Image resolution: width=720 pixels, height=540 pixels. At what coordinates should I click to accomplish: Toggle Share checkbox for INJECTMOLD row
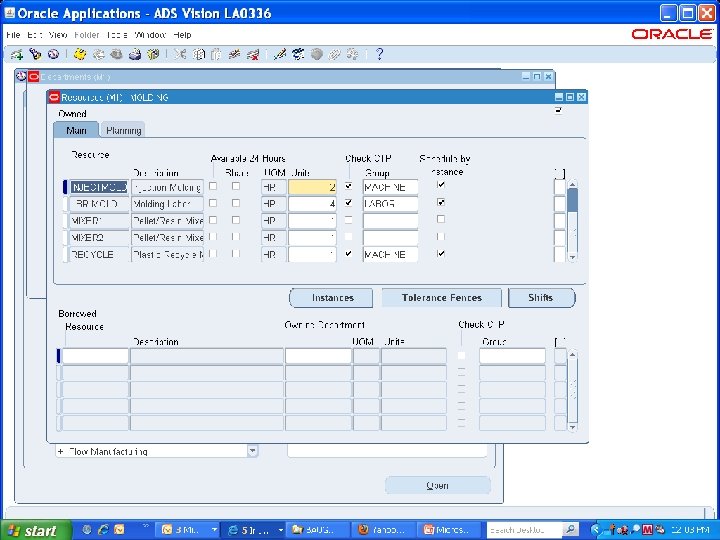(x=236, y=186)
